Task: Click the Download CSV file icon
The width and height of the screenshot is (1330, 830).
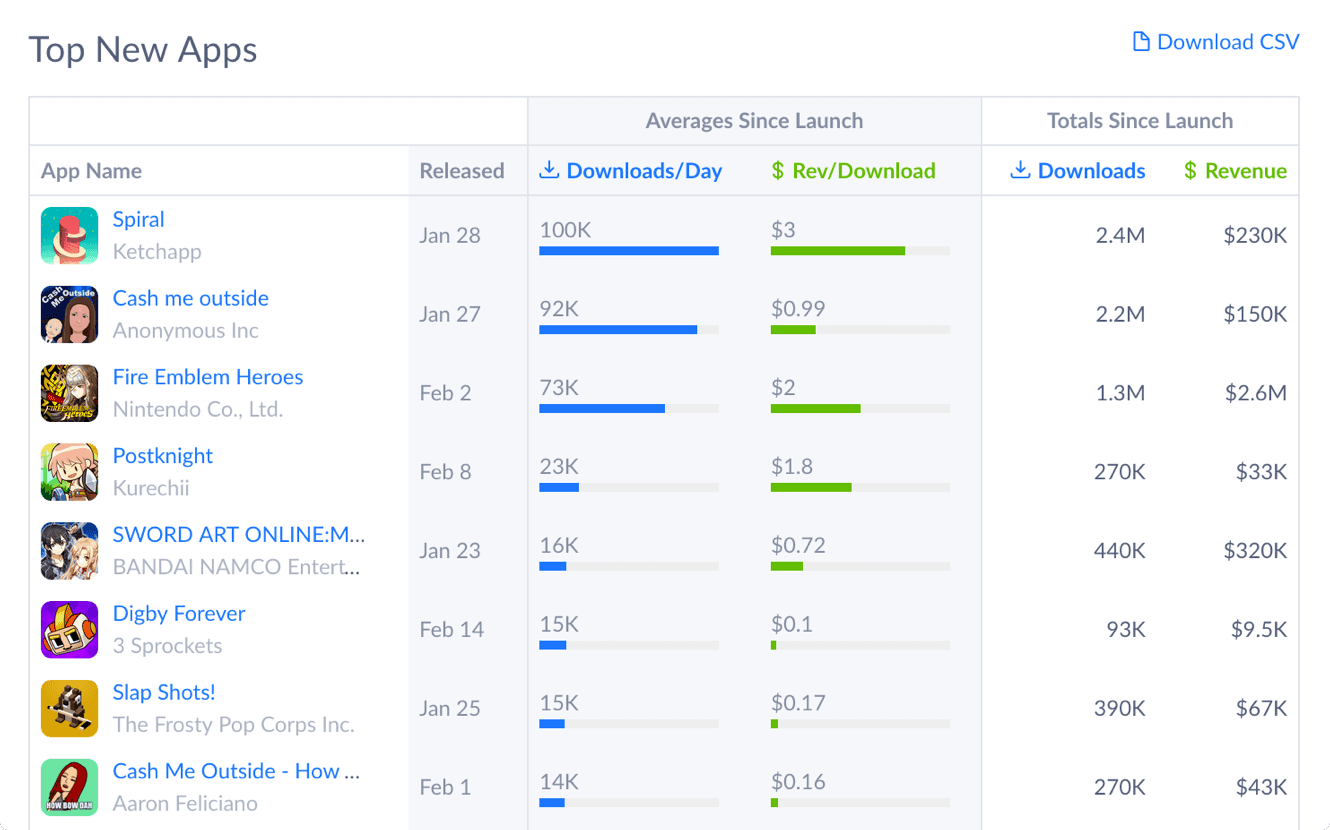Action: click(x=1140, y=42)
